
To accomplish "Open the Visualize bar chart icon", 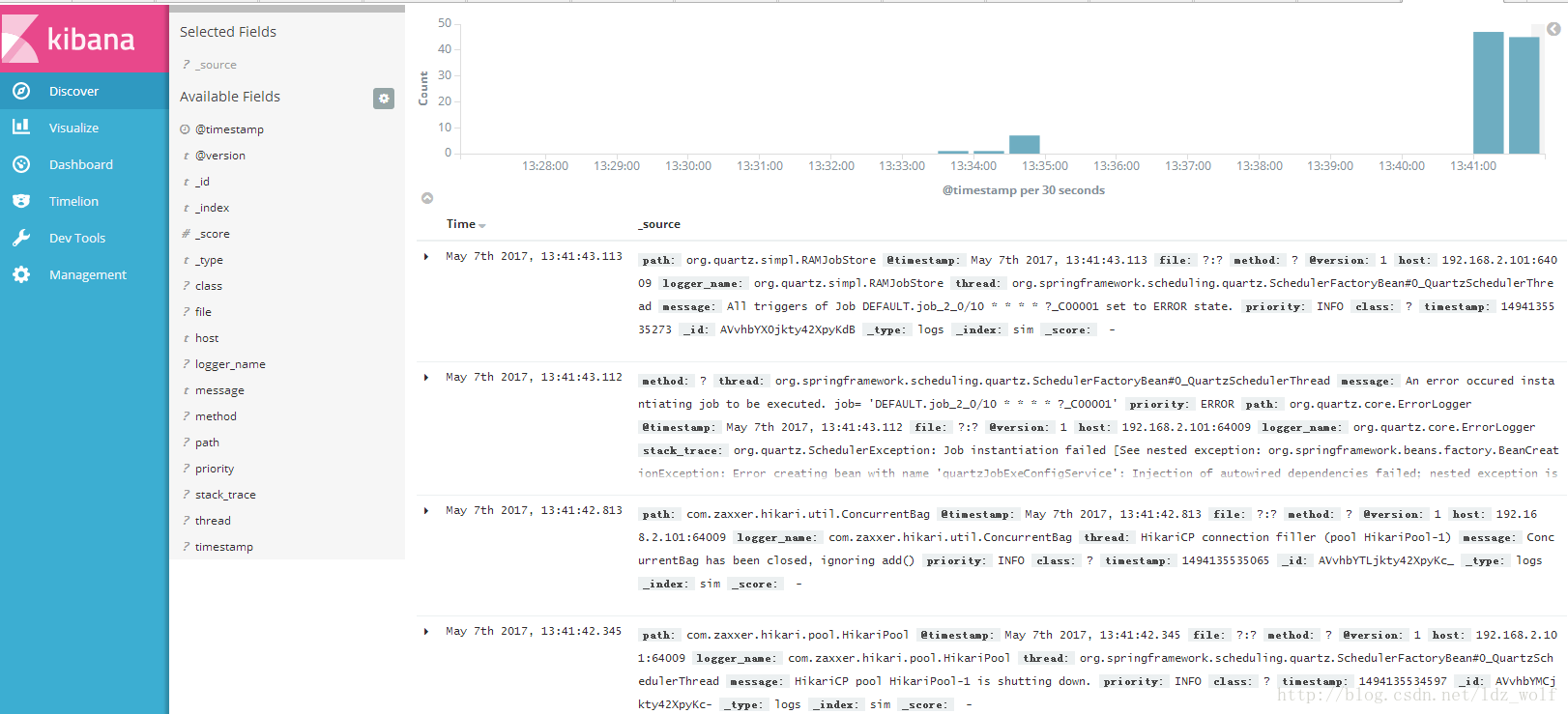I will coord(21,128).
